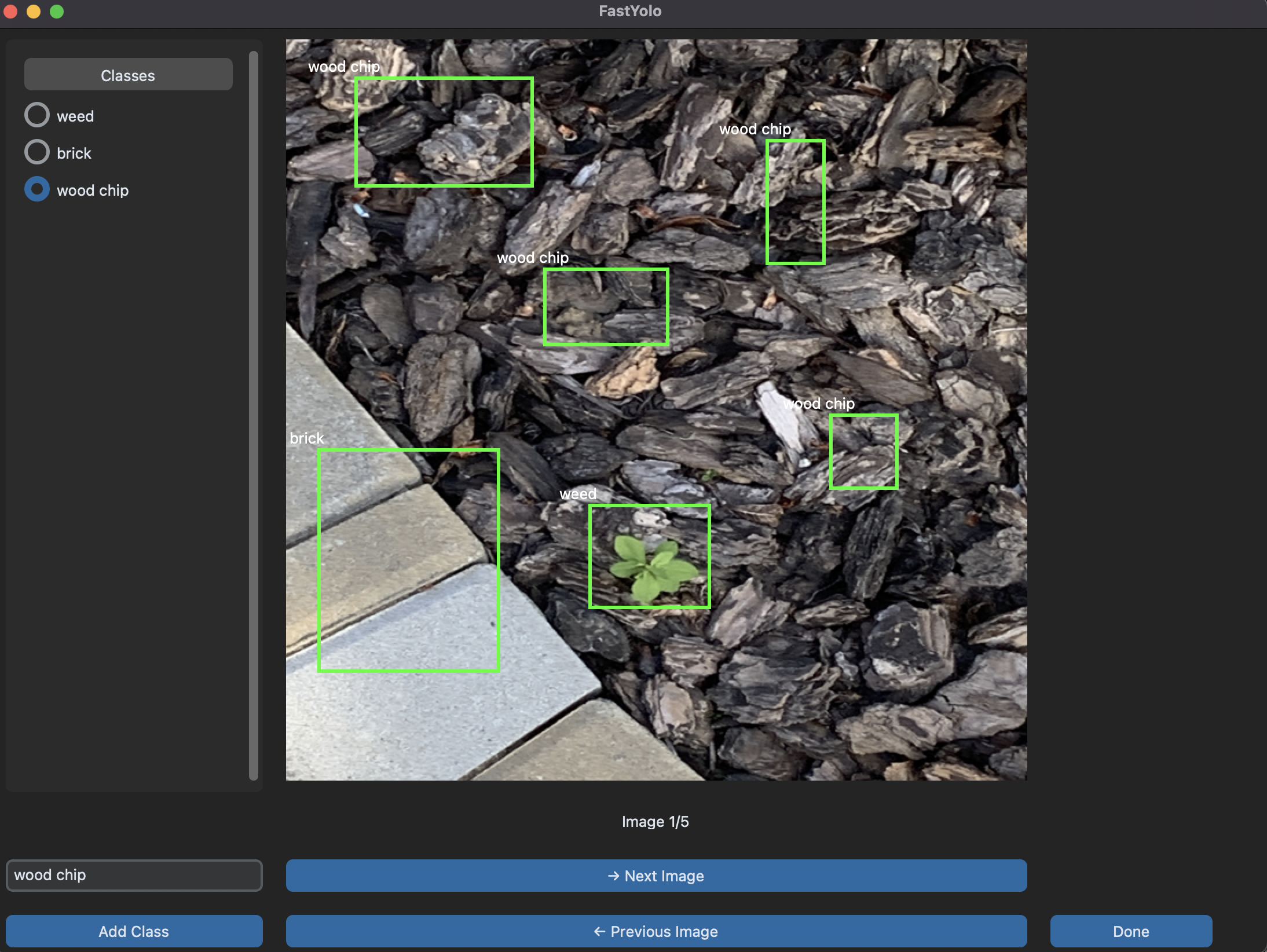1267x952 pixels.
Task: Go back to the Previous Image
Action: click(x=656, y=931)
